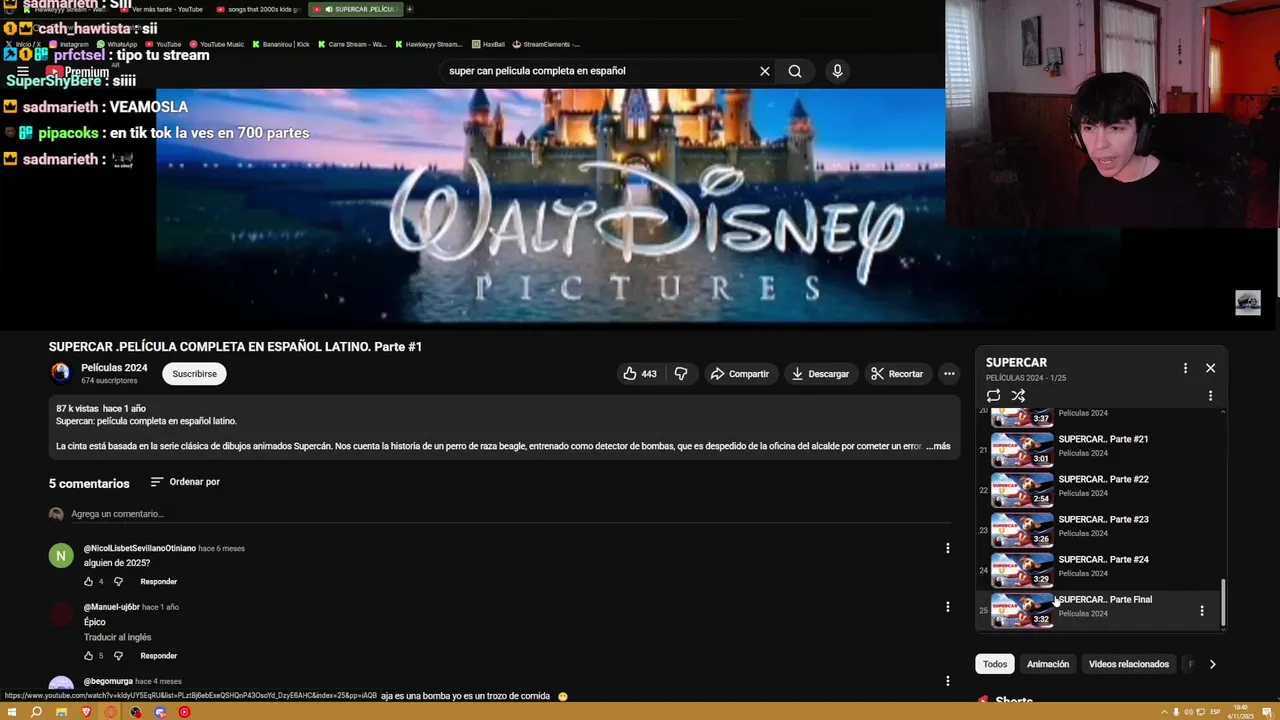
Task: Open SUPERCAR playlist options menu
Action: pyautogui.click(x=1186, y=368)
